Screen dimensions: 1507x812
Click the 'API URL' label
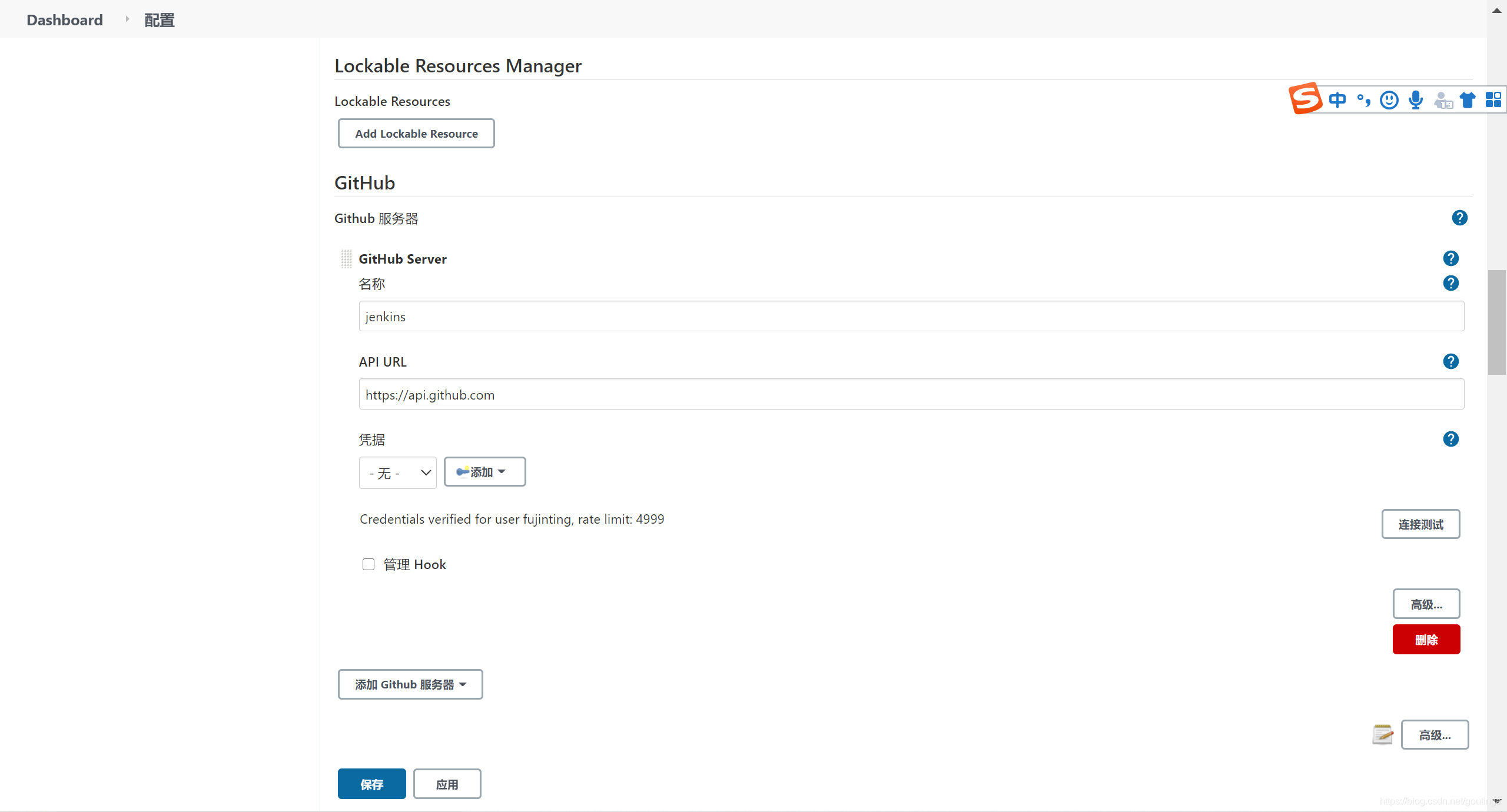pos(383,362)
